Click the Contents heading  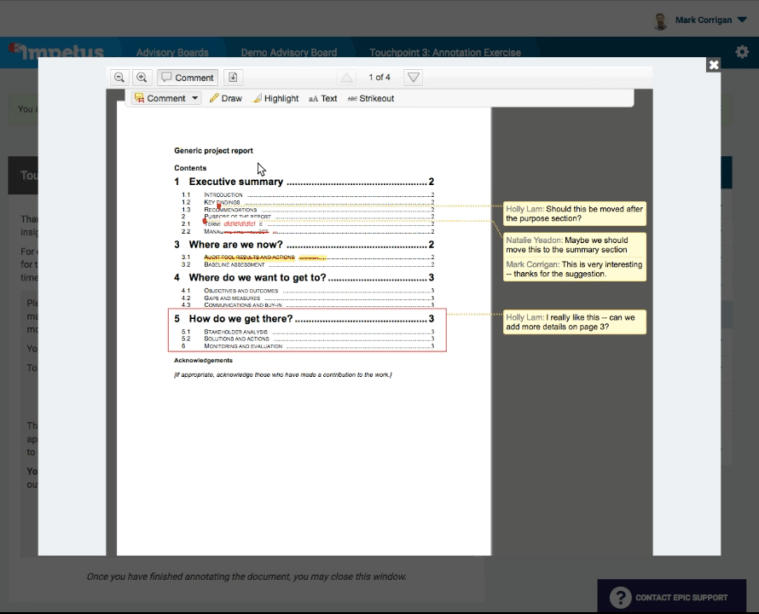[x=190, y=168]
